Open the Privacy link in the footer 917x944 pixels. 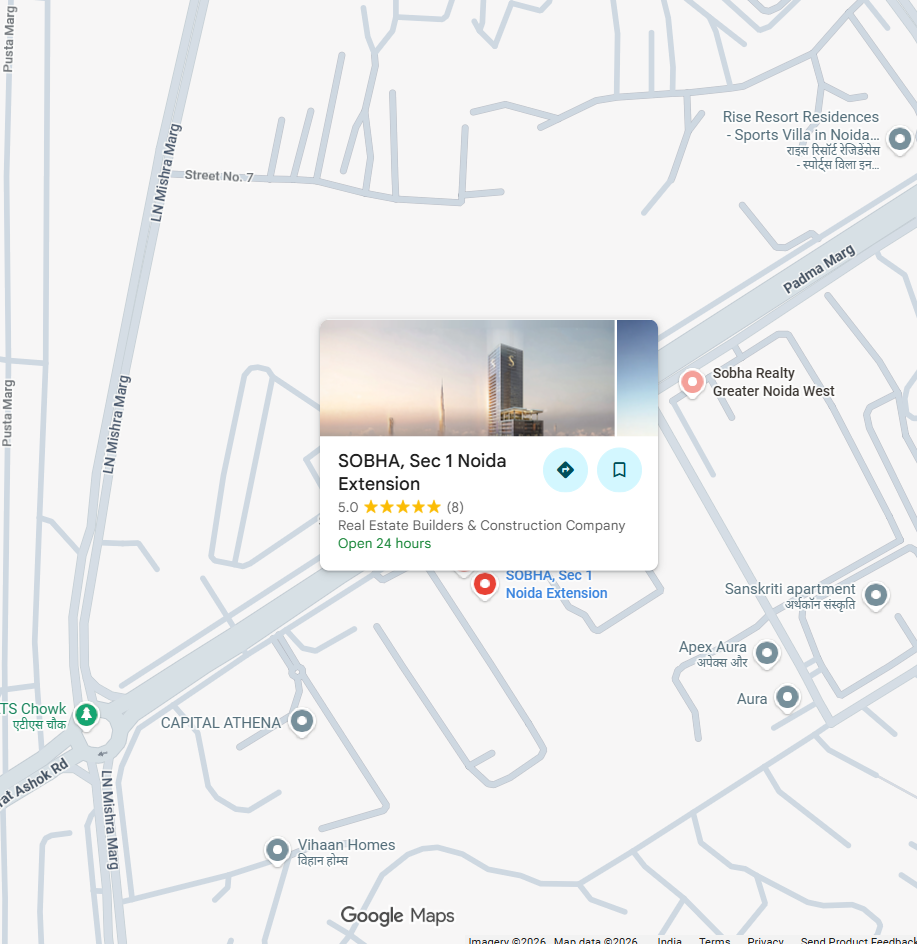pyautogui.click(x=765, y=940)
